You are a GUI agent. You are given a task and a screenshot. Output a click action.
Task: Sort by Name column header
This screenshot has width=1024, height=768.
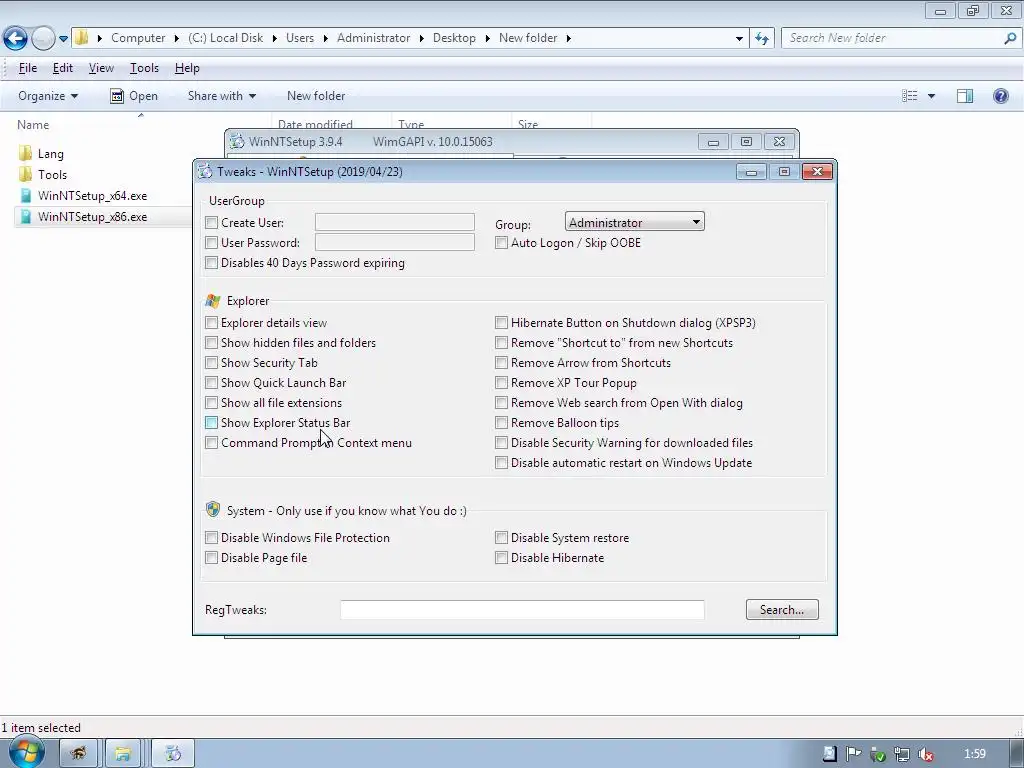(x=33, y=125)
